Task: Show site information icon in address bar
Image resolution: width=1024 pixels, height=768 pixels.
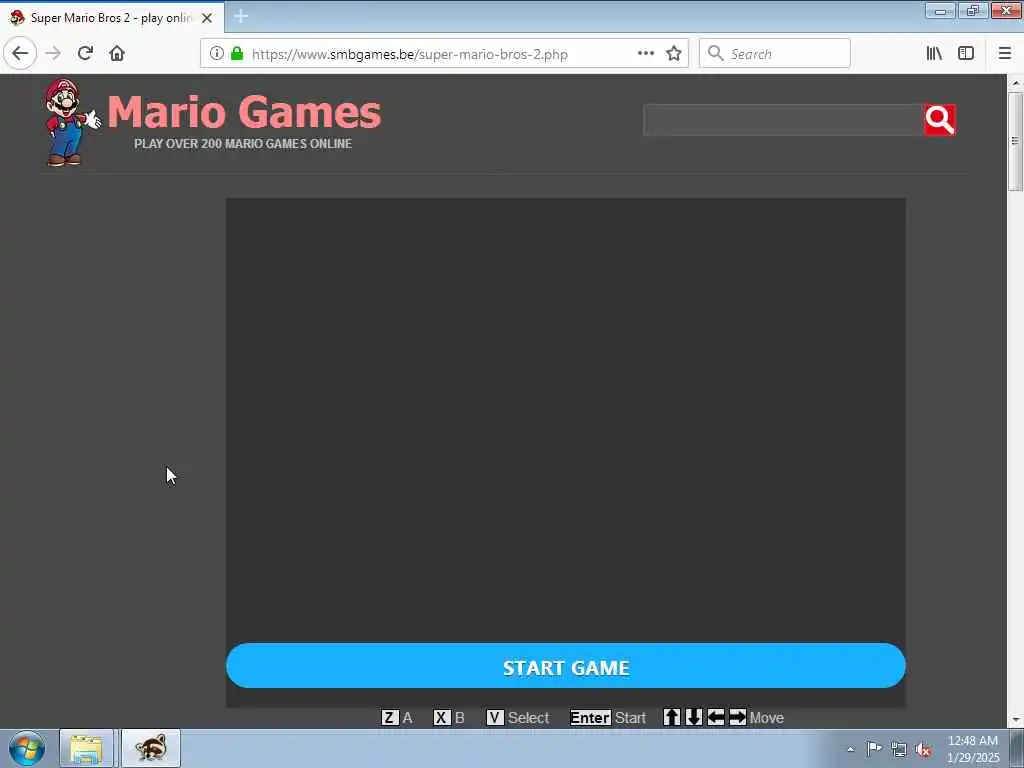Action: (x=217, y=54)
